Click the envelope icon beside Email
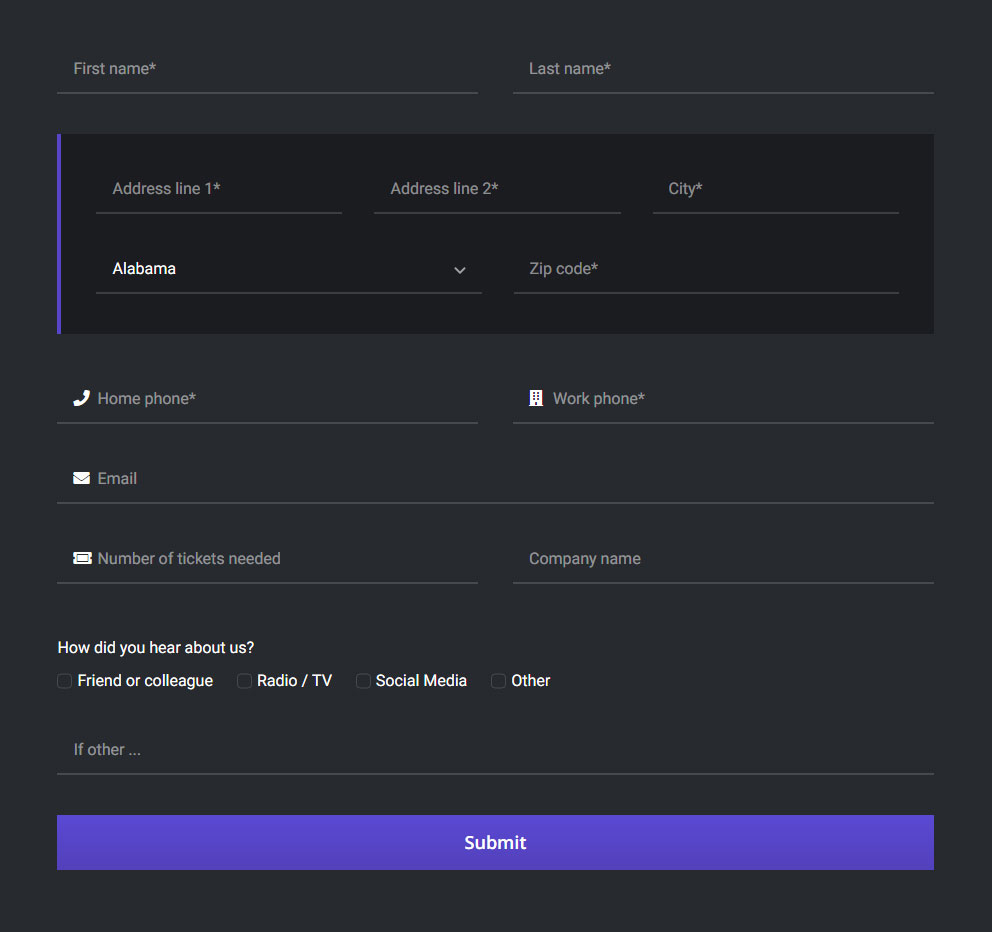This screenshot has height=932, width=992. click(81, 478)
